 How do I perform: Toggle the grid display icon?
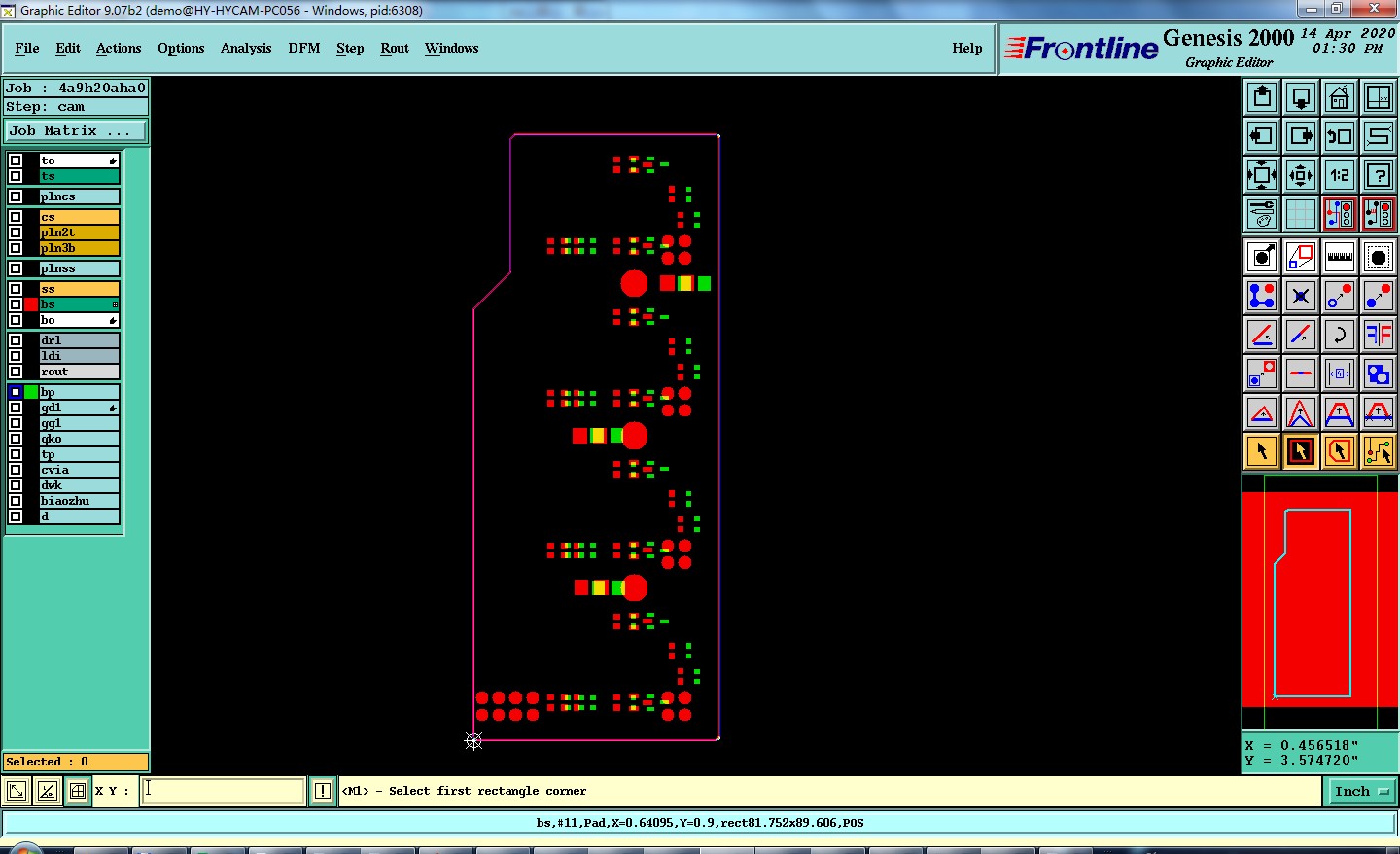1301,214
